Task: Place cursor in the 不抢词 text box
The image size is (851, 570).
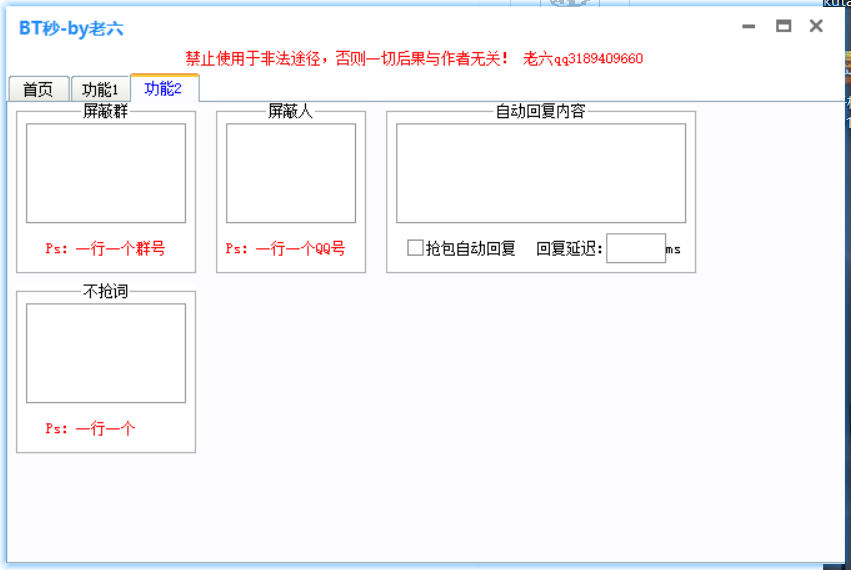Action: [x=105, y=352]
